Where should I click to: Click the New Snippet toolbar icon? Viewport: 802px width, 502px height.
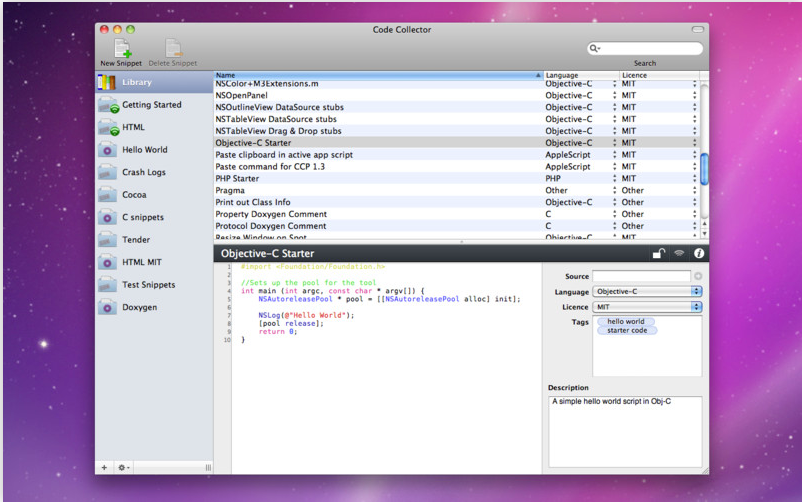tap(122, 48)
